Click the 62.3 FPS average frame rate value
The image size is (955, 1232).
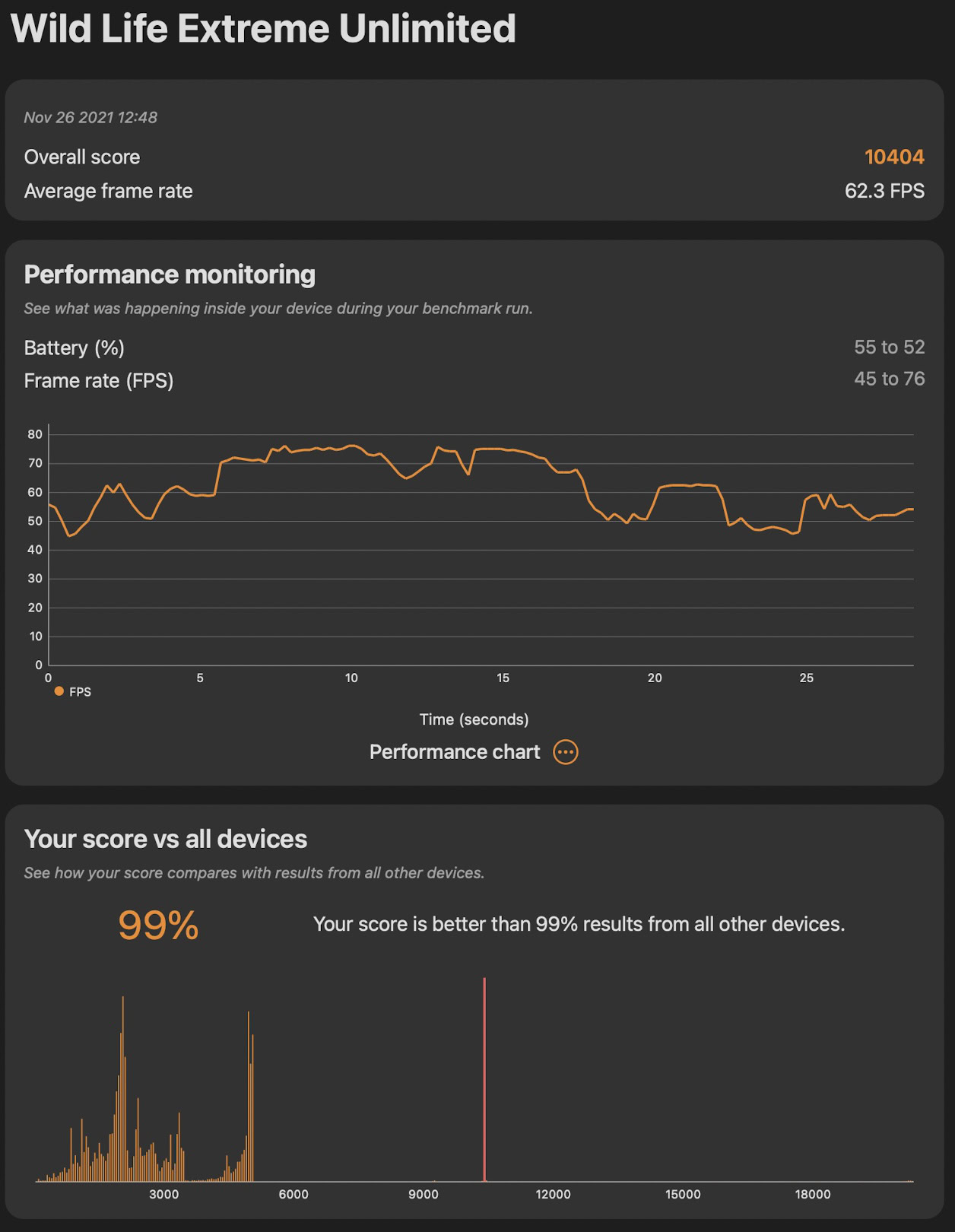pyautogui.click(x=884, y=191)
